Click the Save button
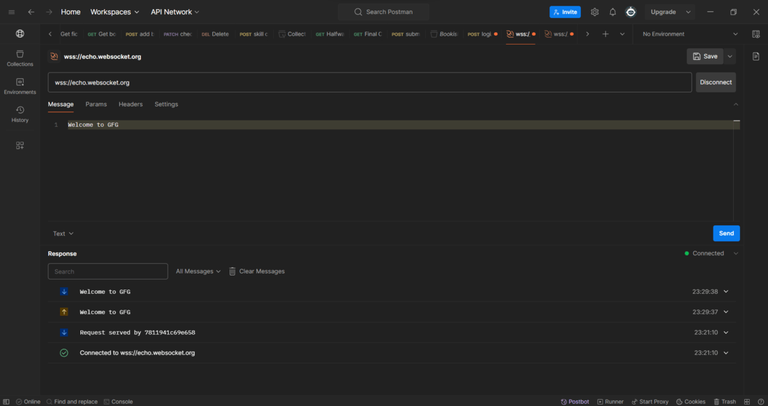 [x=705, y=56]
